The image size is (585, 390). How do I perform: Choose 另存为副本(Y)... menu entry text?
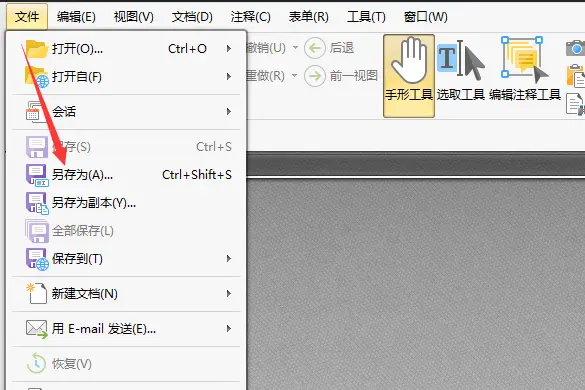point(94,203)
